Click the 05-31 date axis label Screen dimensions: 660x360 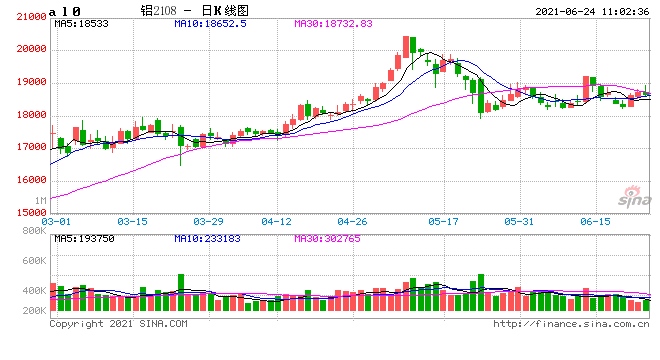click(519, 221)
